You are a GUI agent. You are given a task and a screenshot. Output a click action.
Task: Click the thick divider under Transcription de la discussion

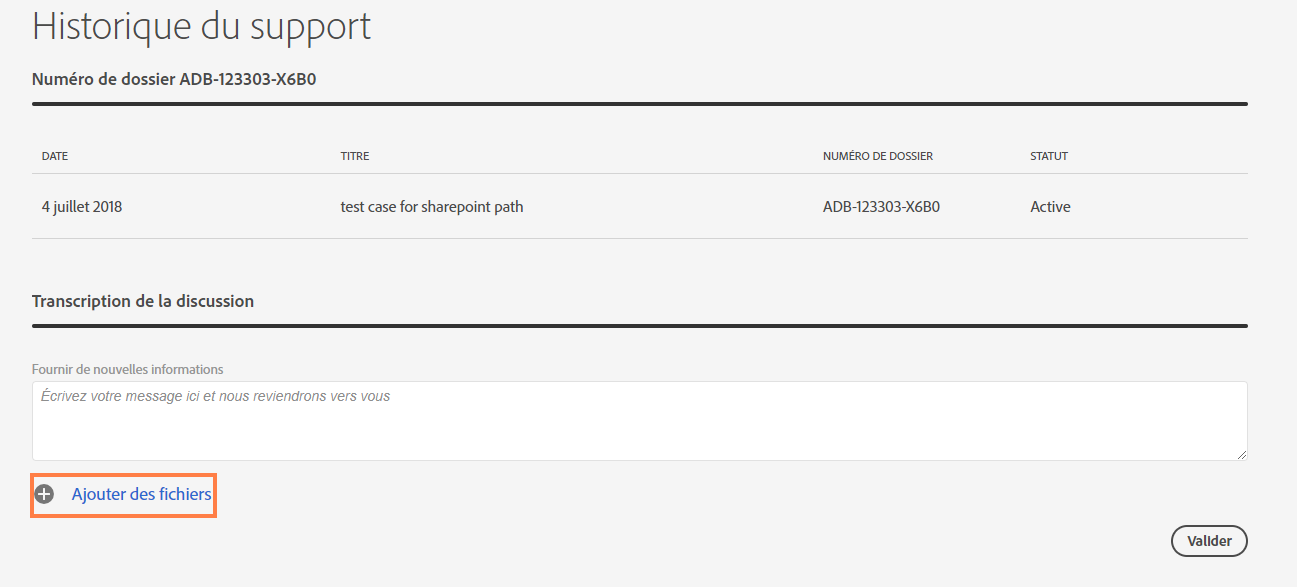(639, 325)
